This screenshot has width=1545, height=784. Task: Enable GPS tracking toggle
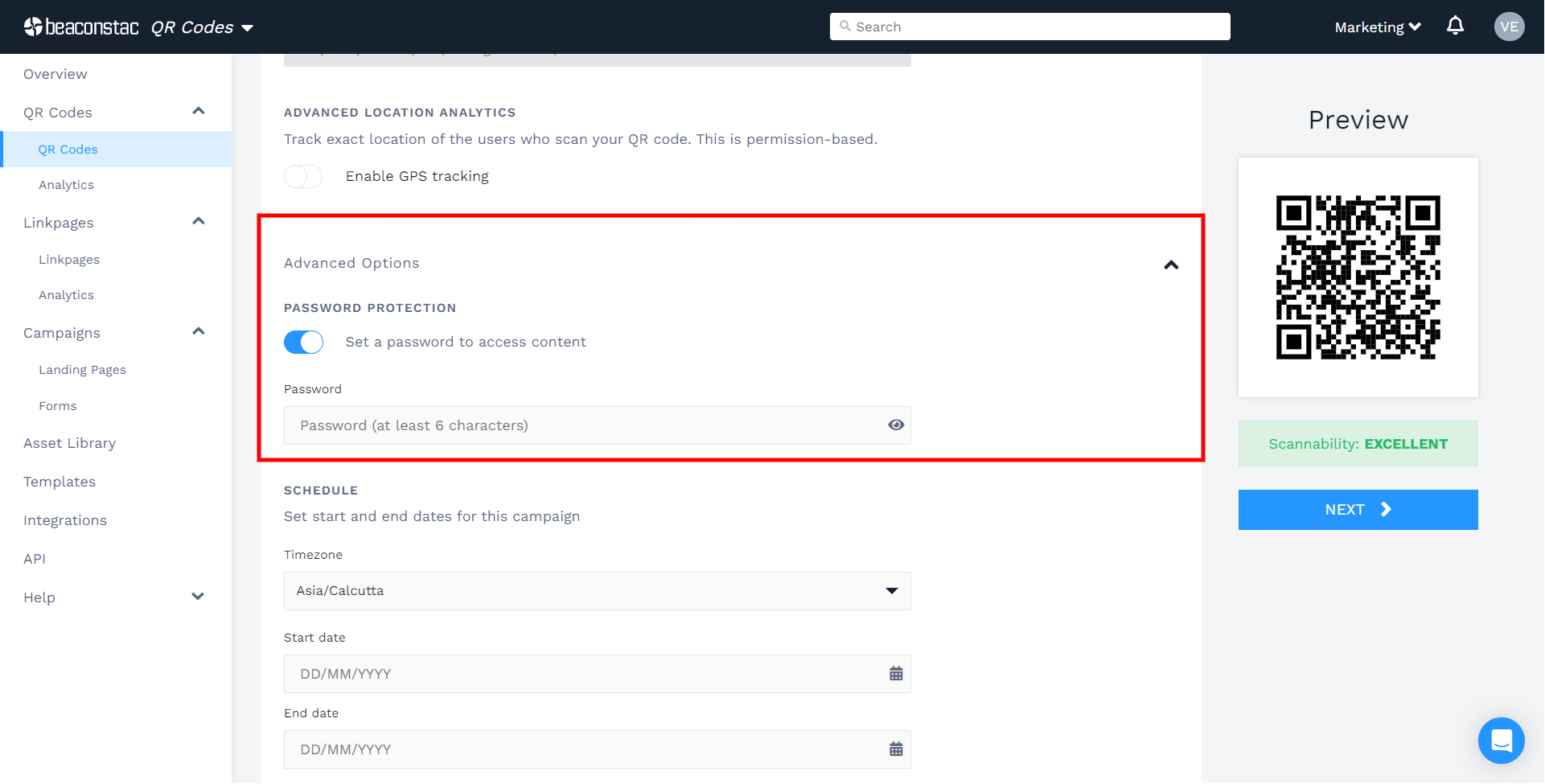tap(303, 176)
